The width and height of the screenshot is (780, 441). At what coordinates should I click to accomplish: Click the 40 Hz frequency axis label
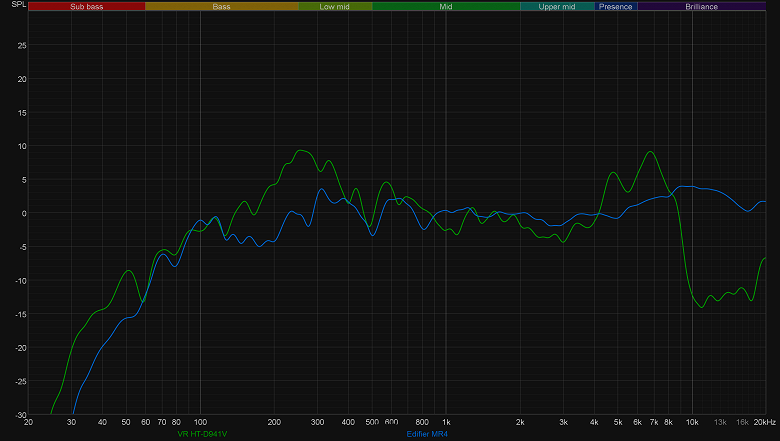102,422
